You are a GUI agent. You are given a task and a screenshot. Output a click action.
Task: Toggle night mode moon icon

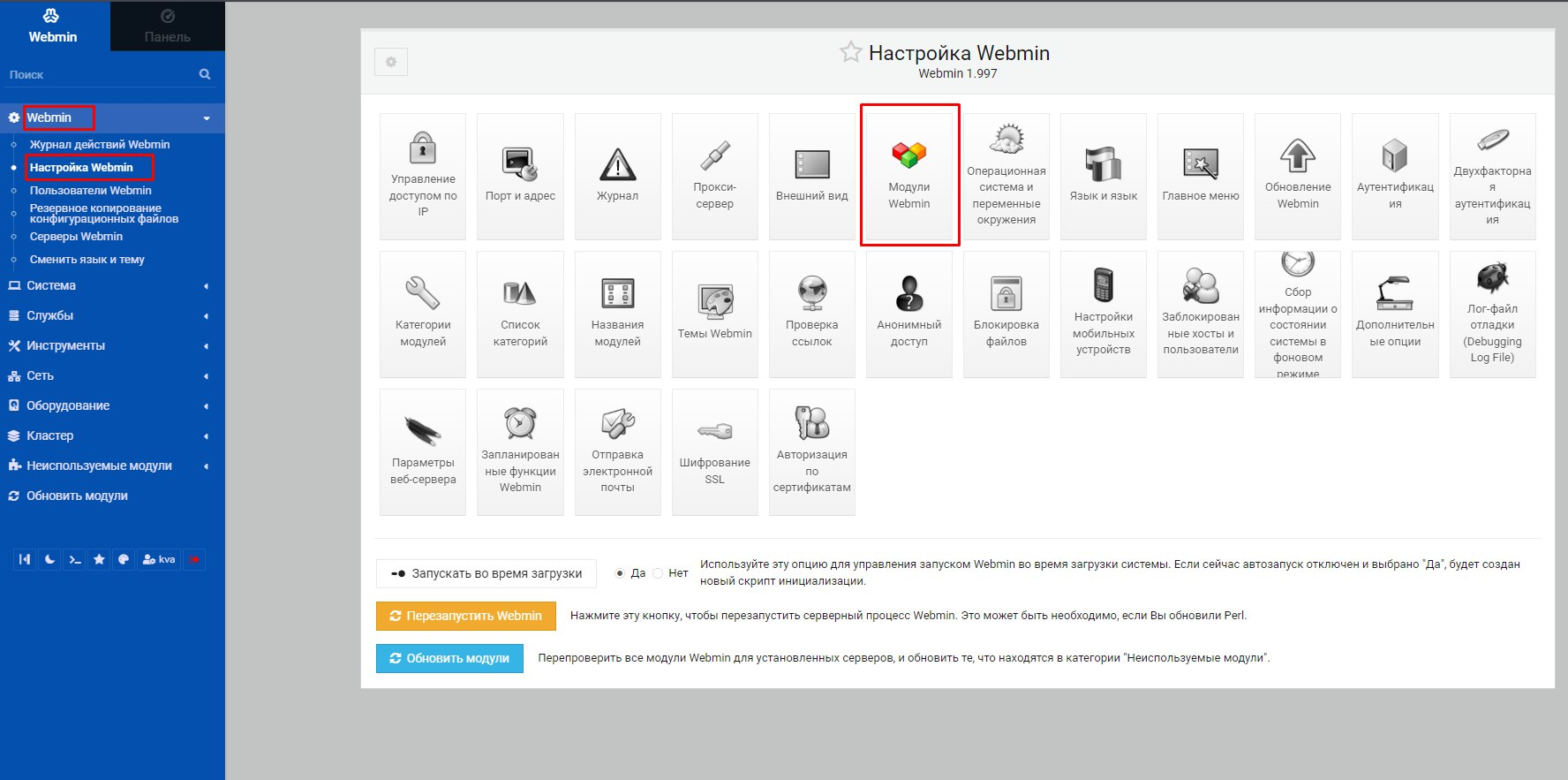click(50, 559)
